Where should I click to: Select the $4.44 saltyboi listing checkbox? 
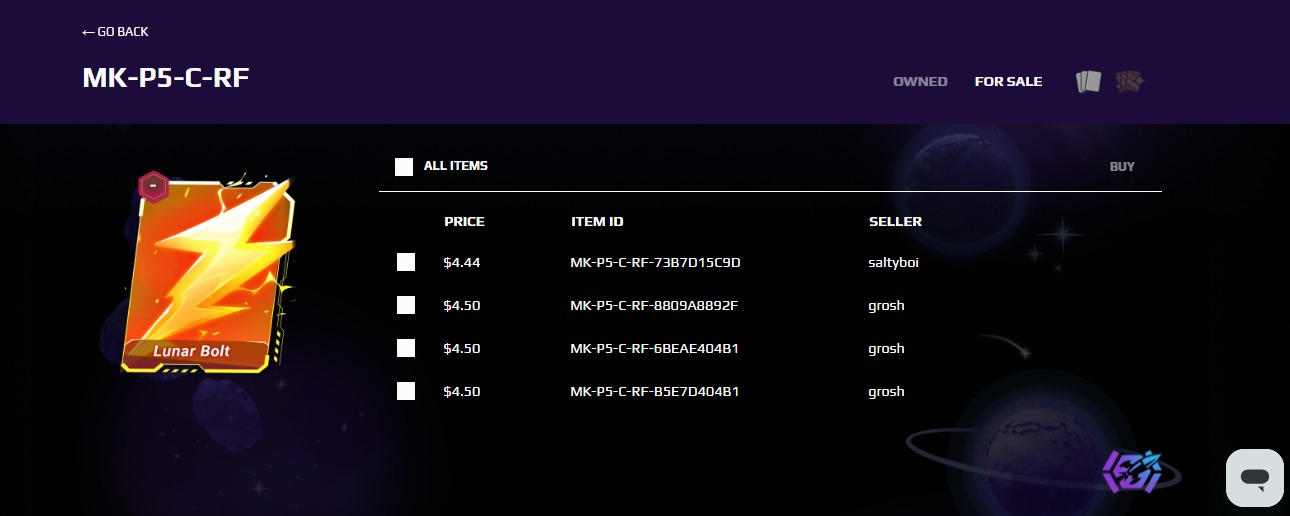406,262
